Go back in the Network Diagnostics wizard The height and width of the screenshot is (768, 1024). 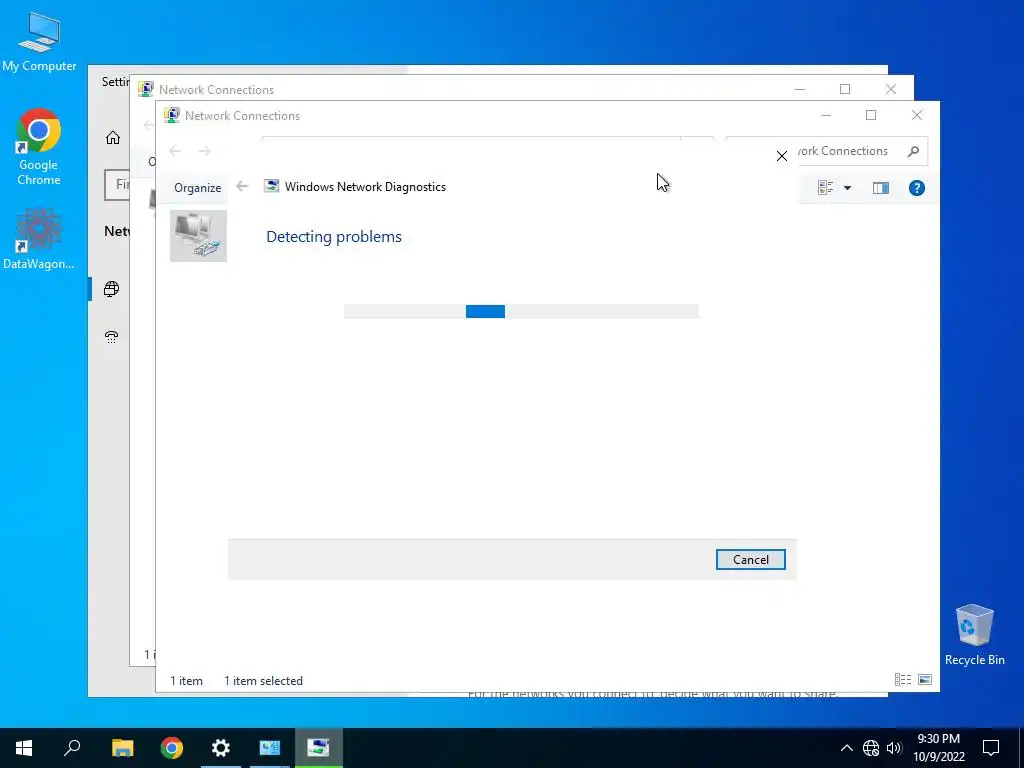tap(242, 187)
